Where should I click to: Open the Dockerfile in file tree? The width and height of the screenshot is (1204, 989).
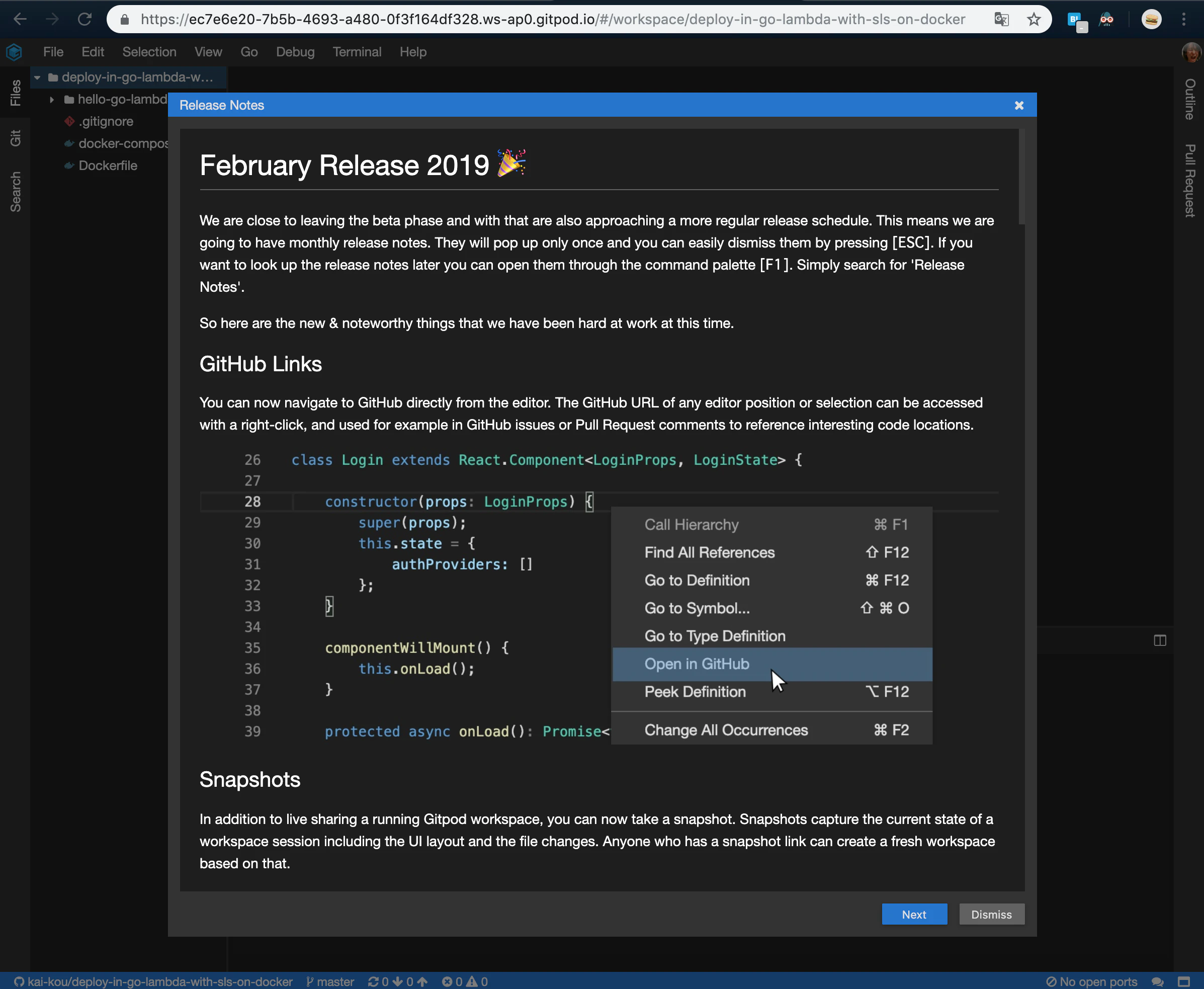[x=108, y=166]
